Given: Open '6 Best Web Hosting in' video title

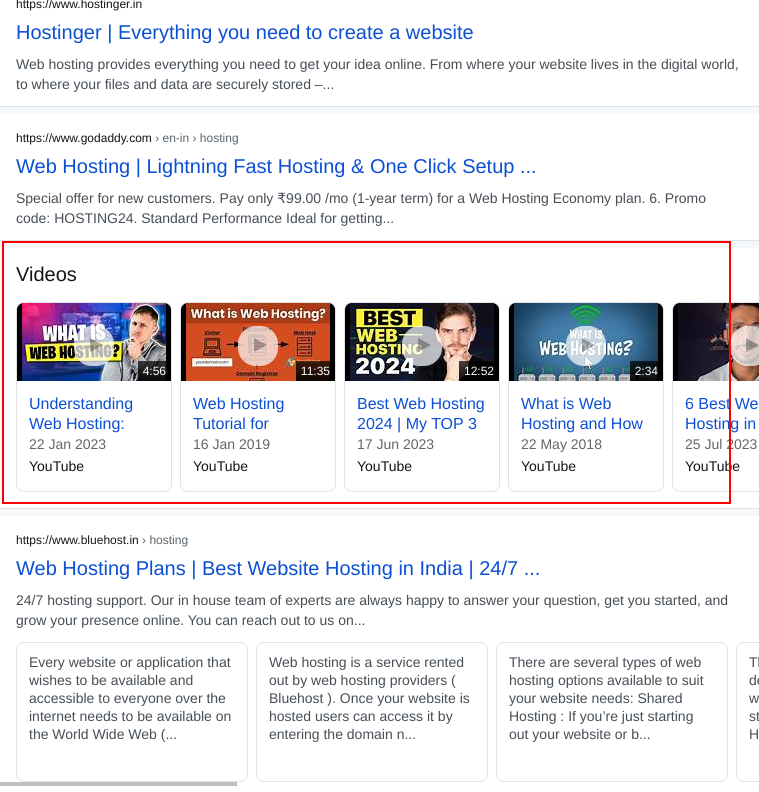Looking at the screenshot, I should point(721,414).
